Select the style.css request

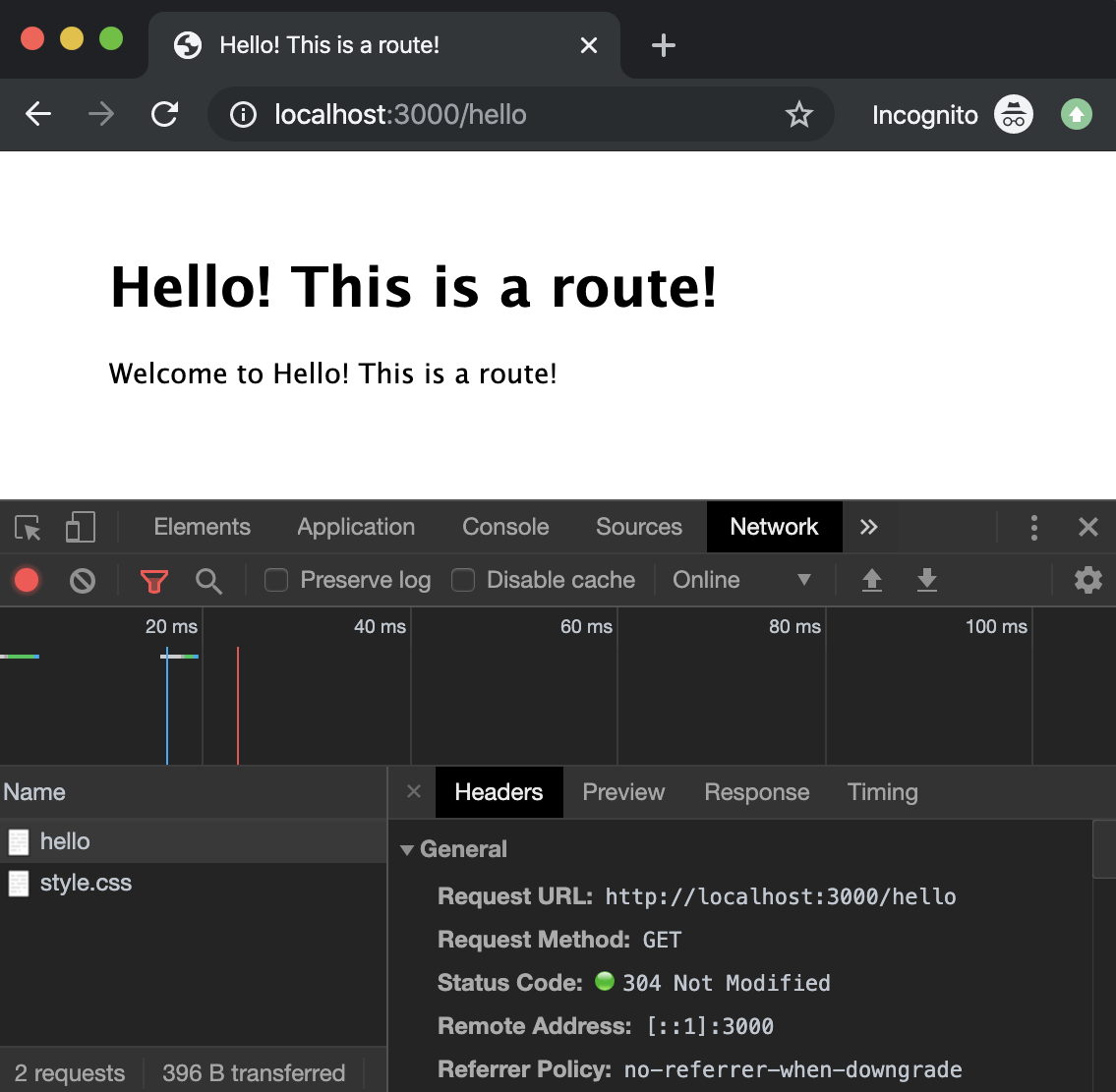click(86, 884)
